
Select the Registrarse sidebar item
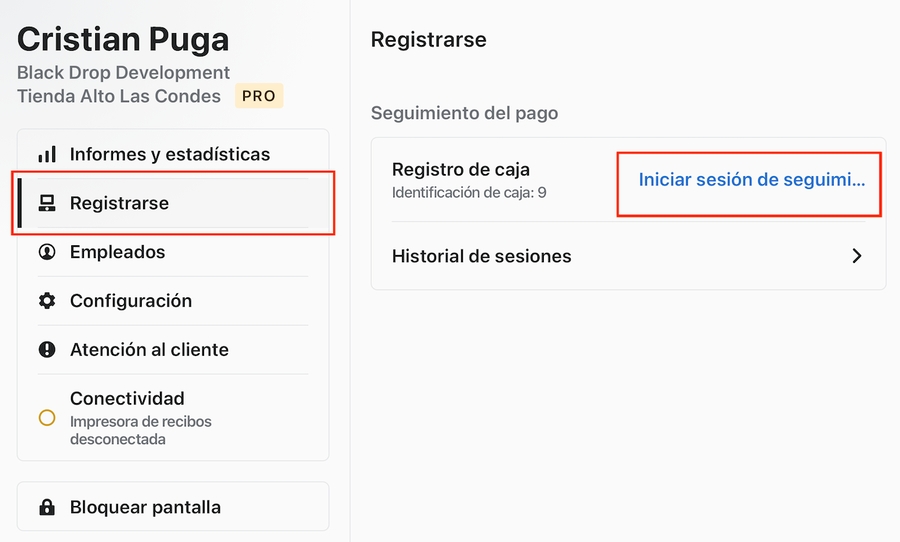(x=119, y=204)
